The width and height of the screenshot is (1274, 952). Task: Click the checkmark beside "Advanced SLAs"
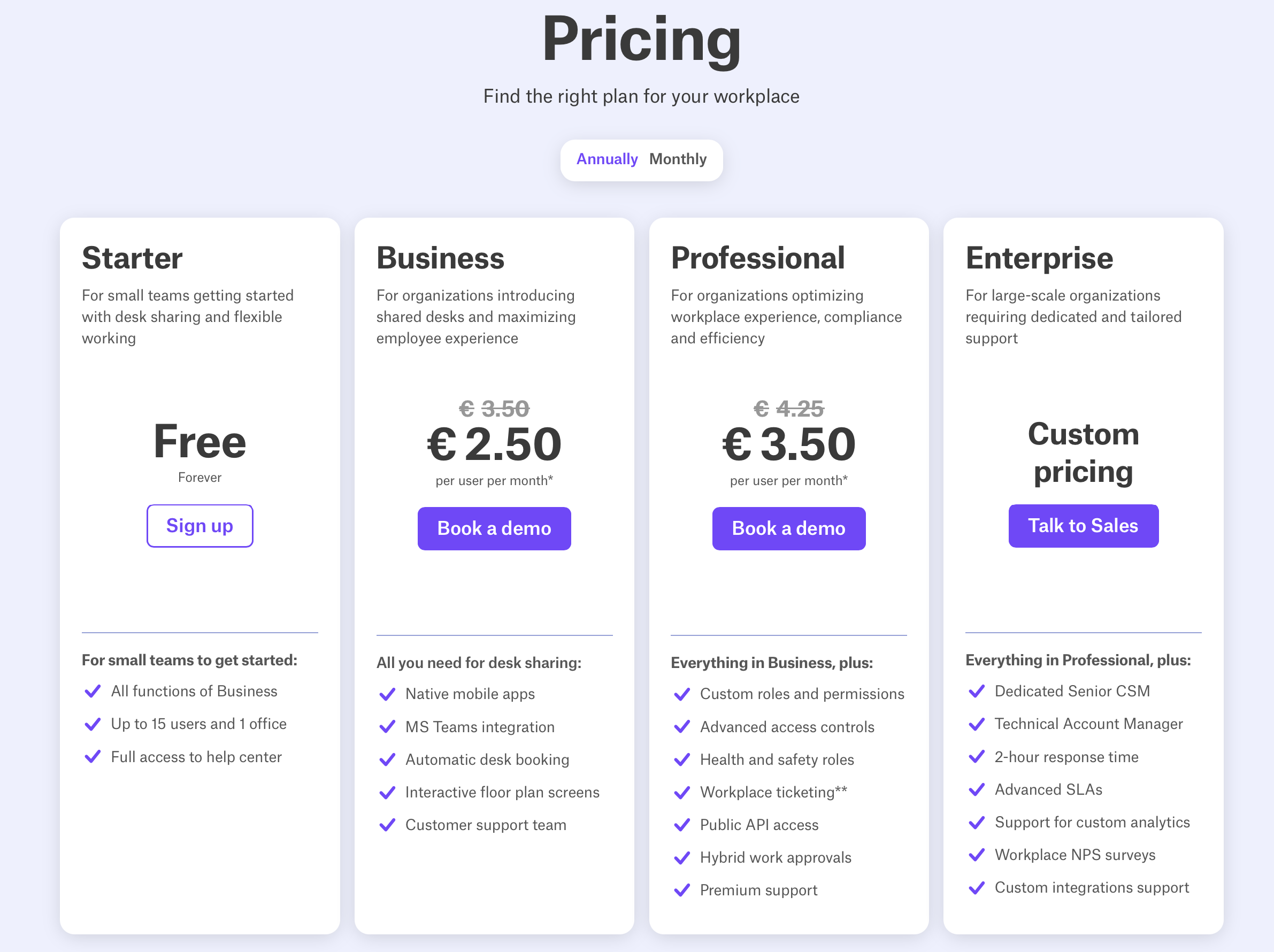point(977,789)
